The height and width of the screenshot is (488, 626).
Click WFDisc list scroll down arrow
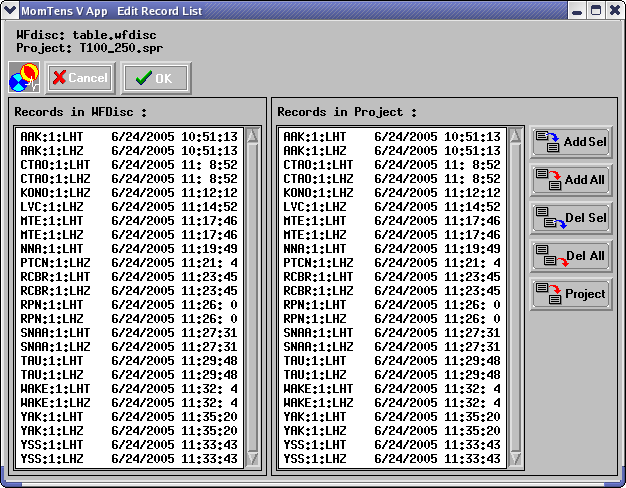(x=252, y=458)
